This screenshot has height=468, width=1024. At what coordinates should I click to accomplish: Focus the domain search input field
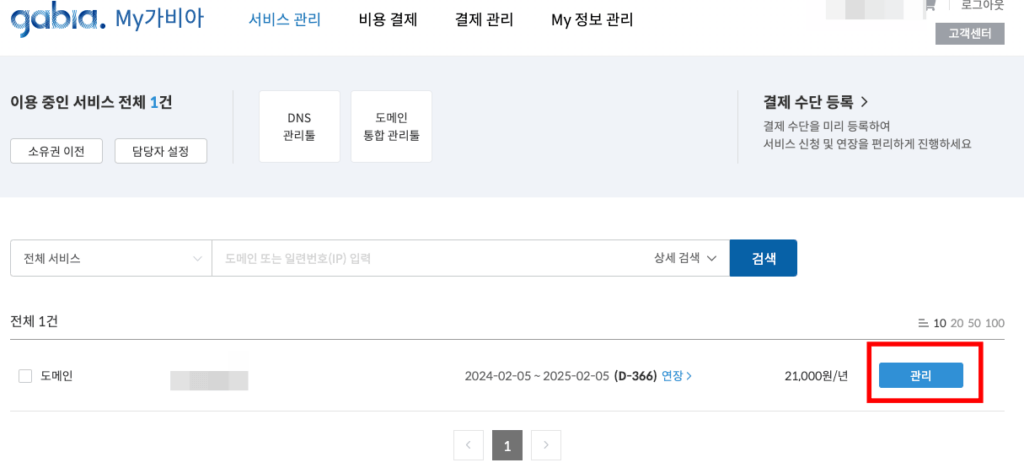[431, 258]
